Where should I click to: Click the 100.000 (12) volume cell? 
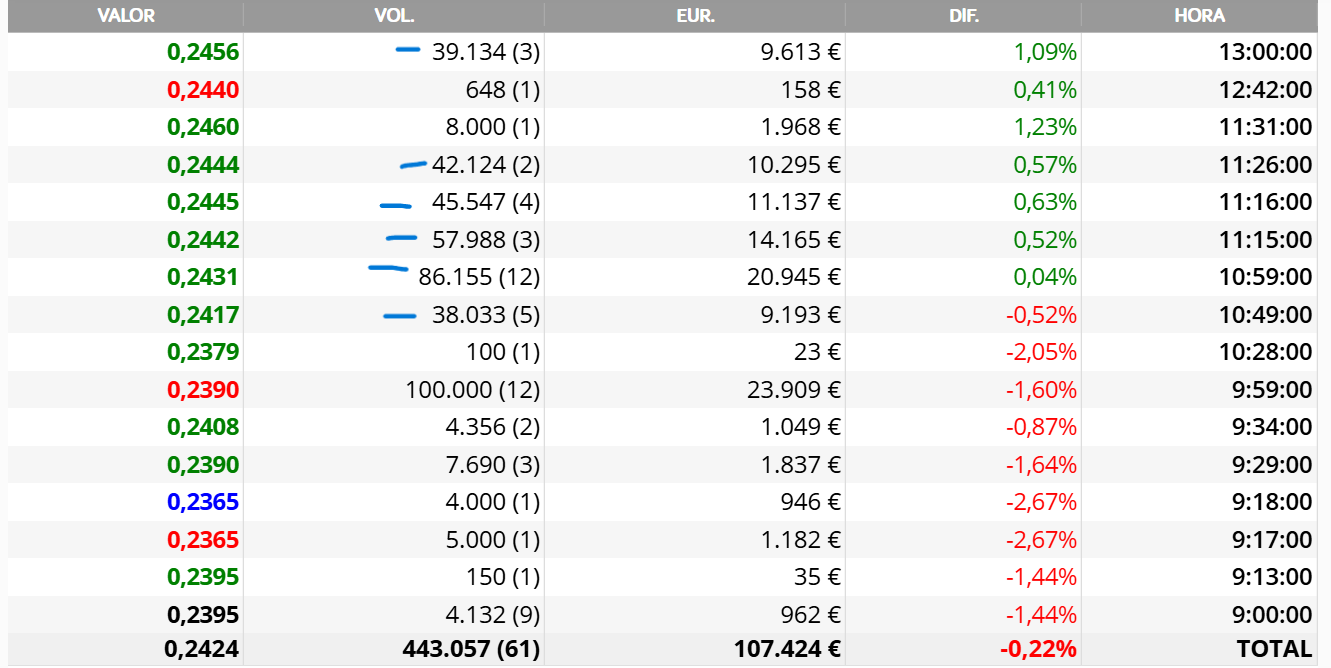473,390
